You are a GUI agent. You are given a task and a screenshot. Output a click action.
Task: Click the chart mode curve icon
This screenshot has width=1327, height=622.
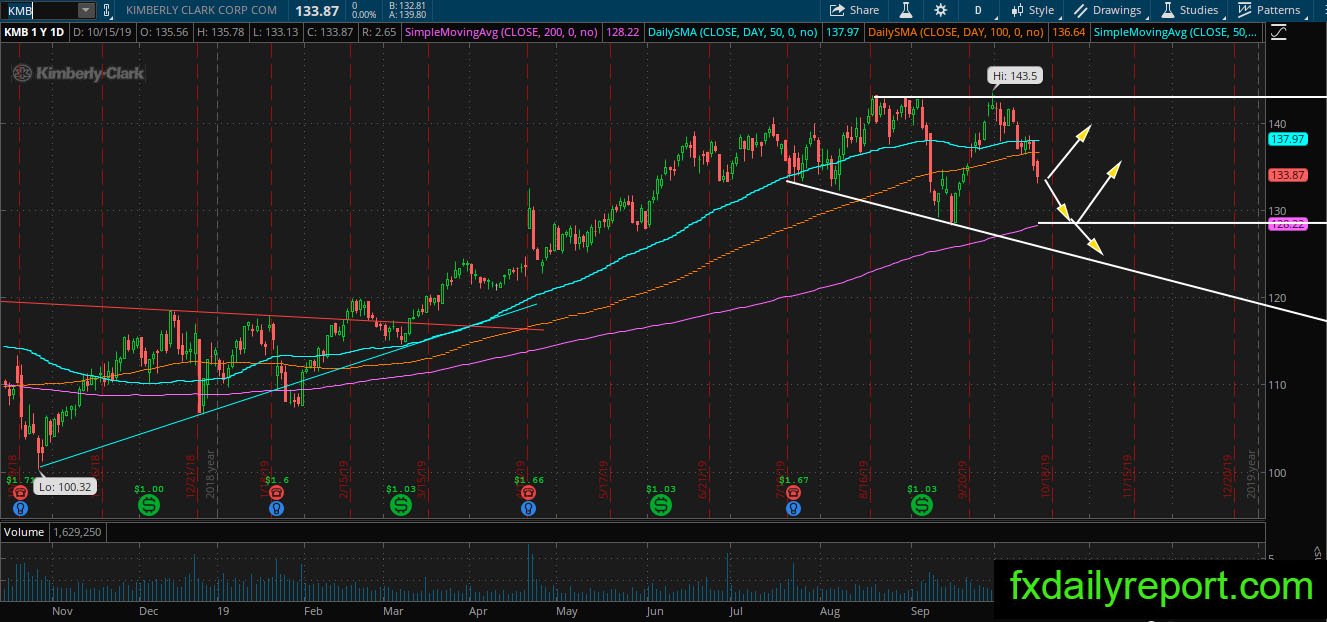pos(1279,32)
